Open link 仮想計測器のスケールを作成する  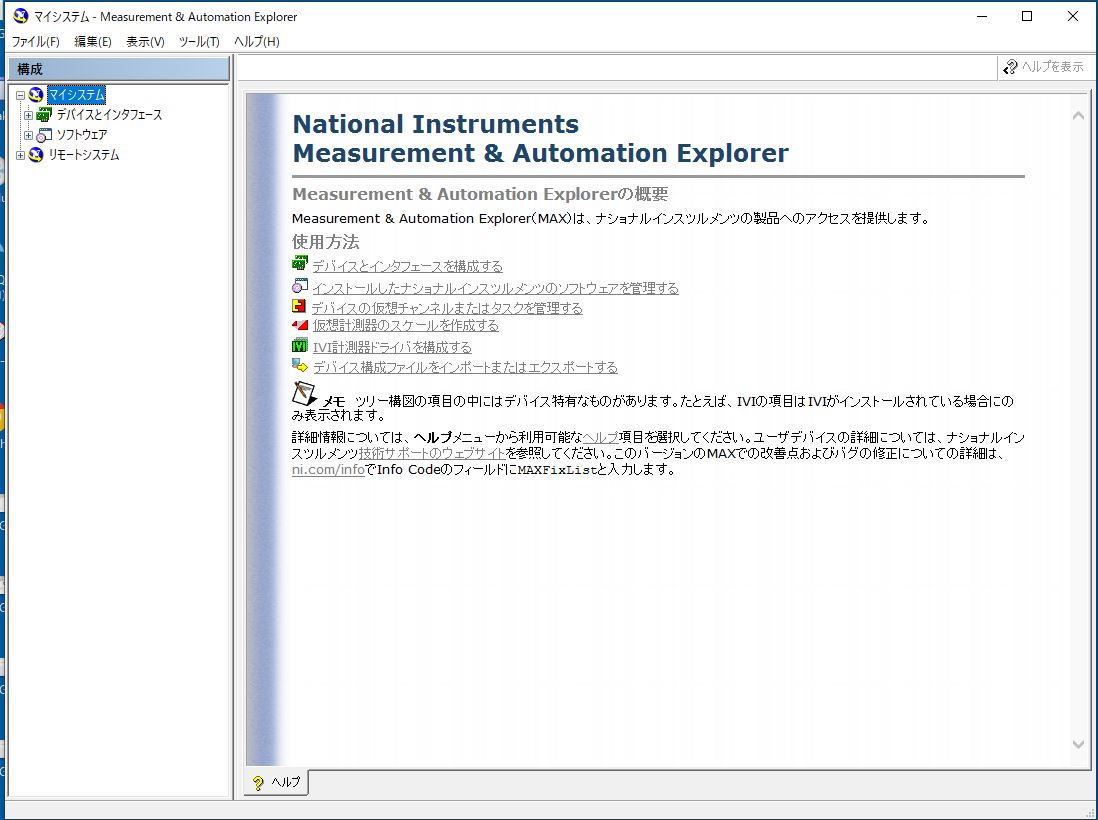click(405, 326)
